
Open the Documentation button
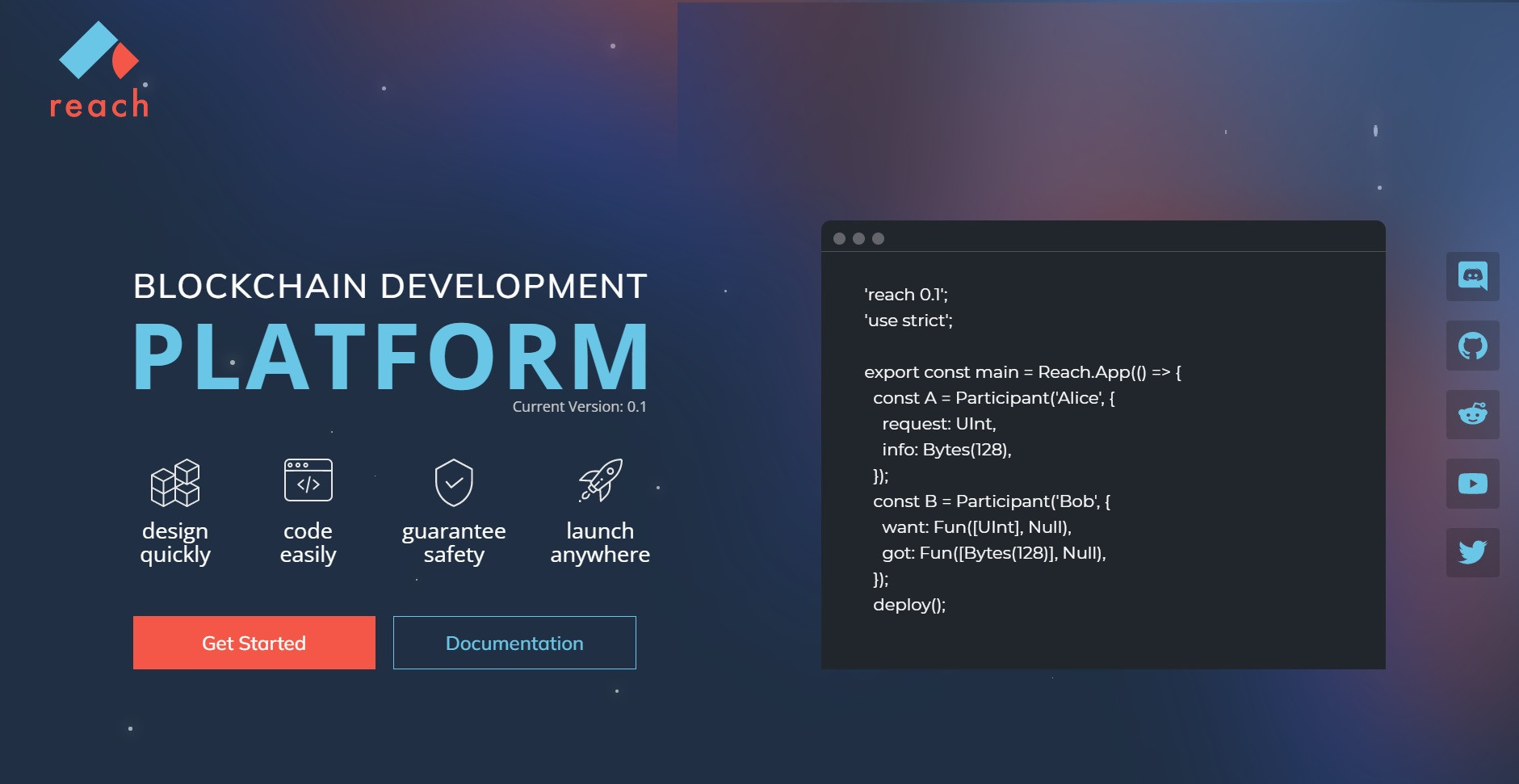(514, 643)
